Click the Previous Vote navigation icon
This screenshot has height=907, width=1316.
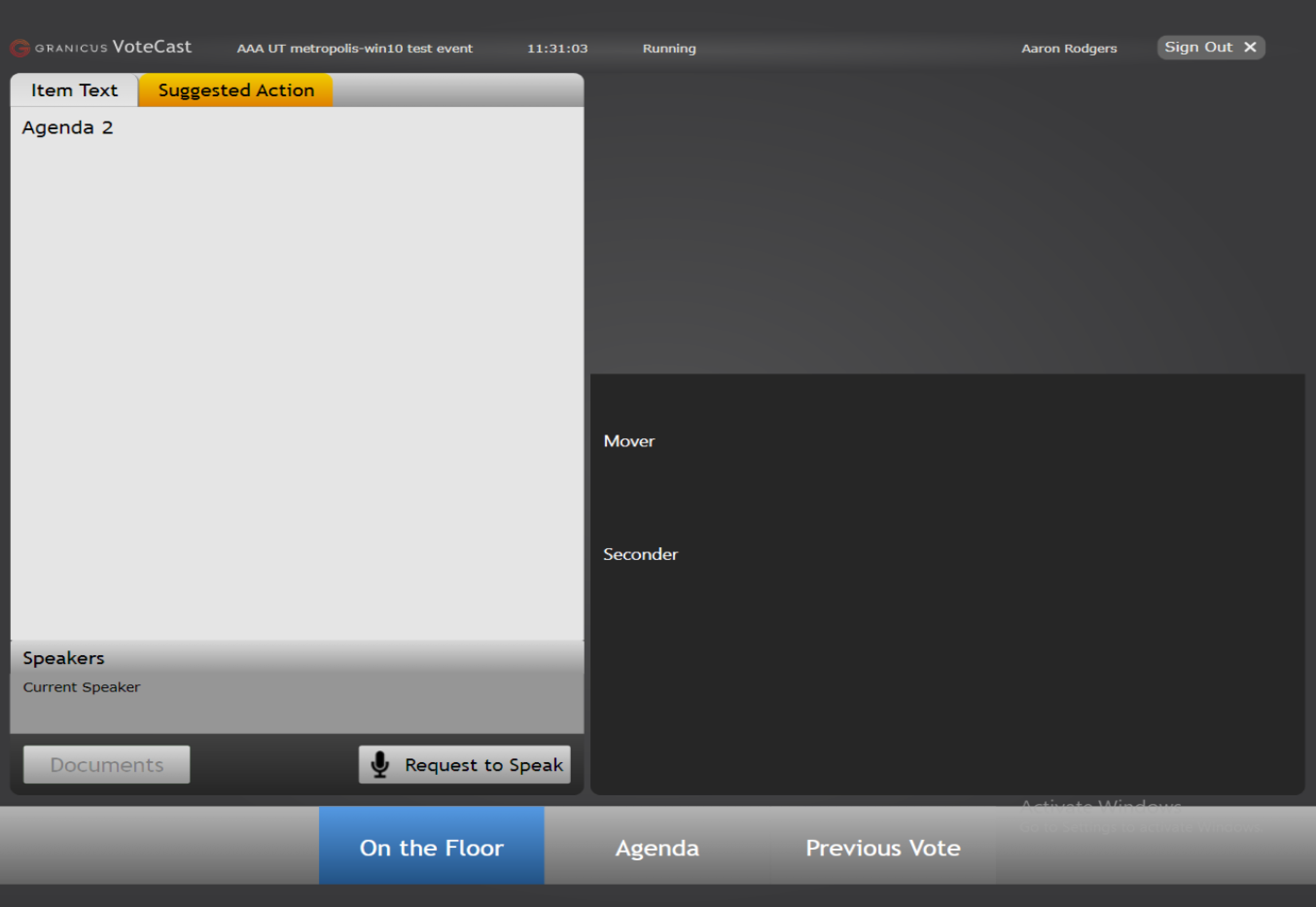(x=882, y=847)
